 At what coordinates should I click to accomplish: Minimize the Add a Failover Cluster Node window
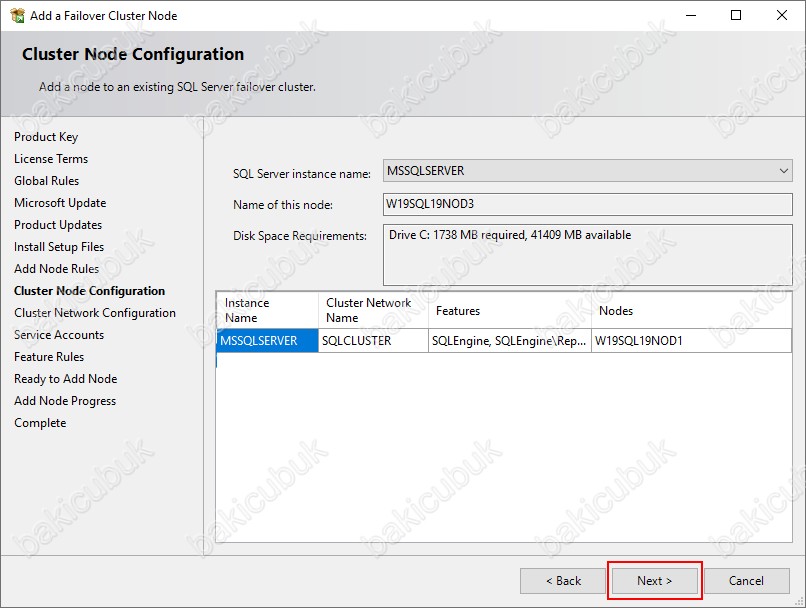tap(691, 15)
